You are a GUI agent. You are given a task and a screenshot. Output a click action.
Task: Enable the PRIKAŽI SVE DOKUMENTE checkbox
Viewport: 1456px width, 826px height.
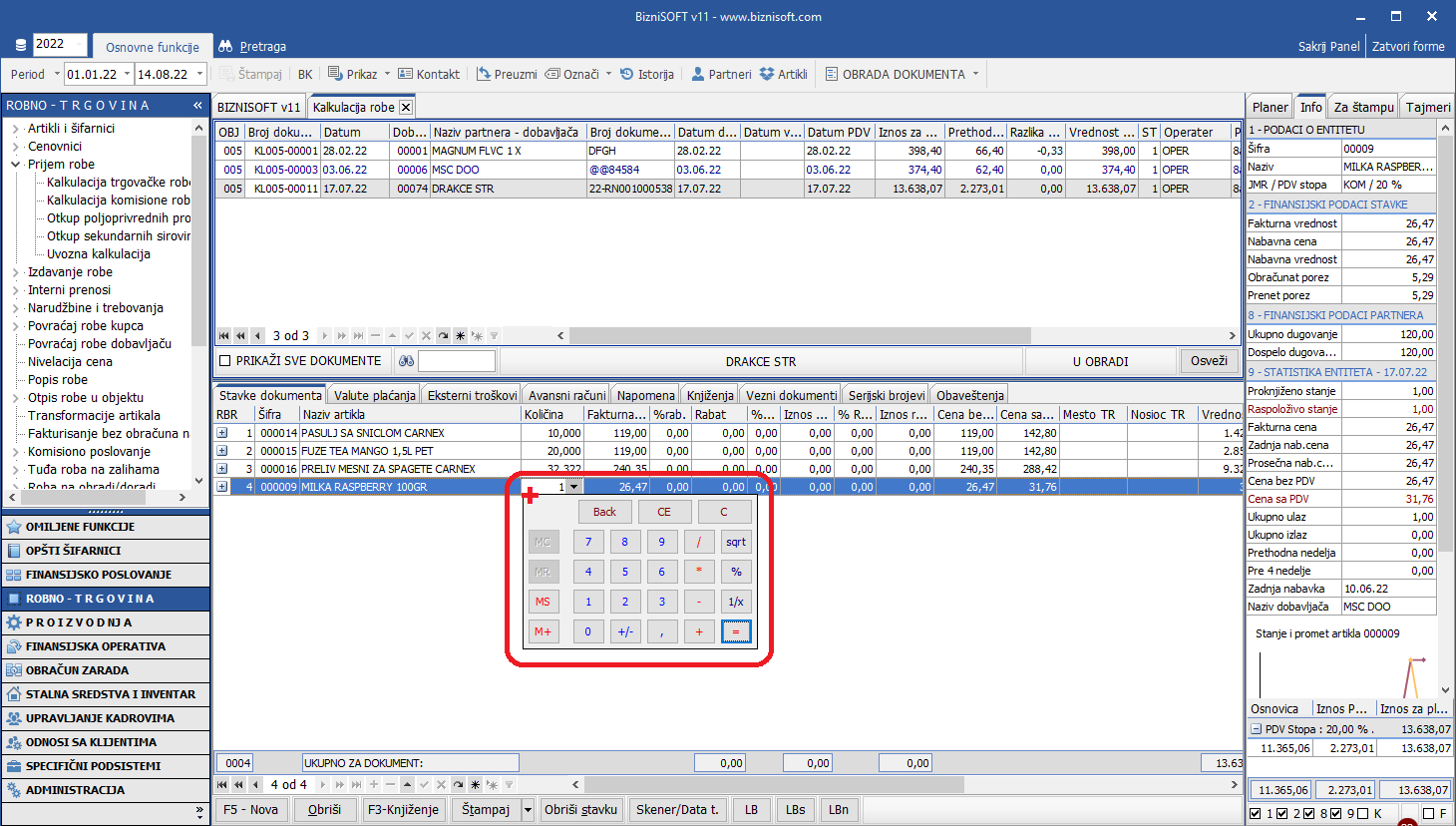pyautogui.click(x=224, y=361)
